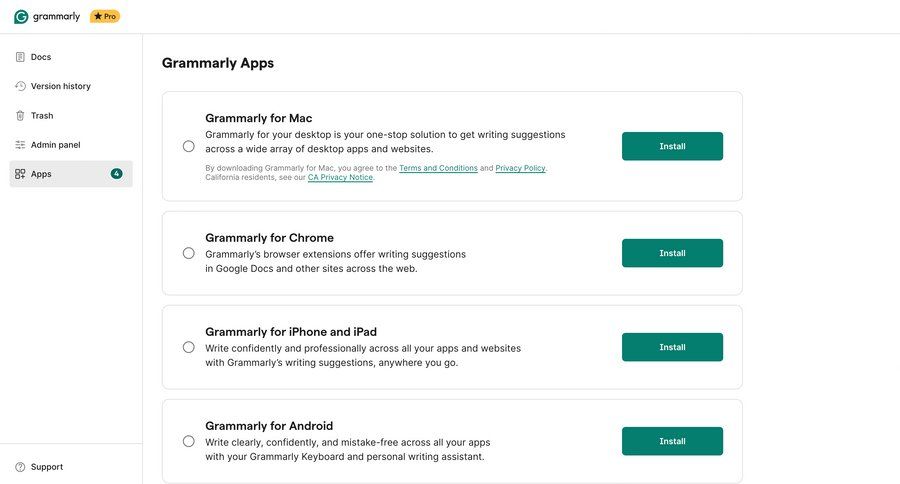This screenshot has height=484, width=900.
Task: Click the Version history clock icon
Action: [x=20, y=86]
